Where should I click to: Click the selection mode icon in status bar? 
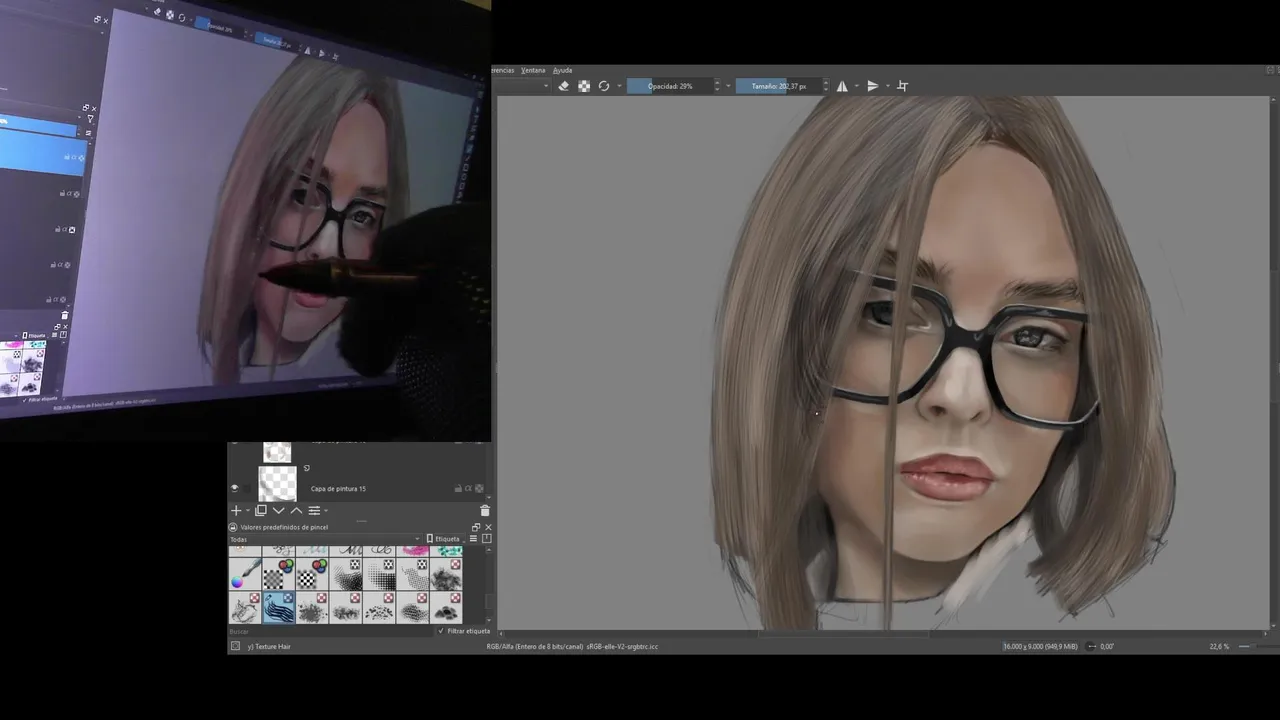[x=235, y=646]
